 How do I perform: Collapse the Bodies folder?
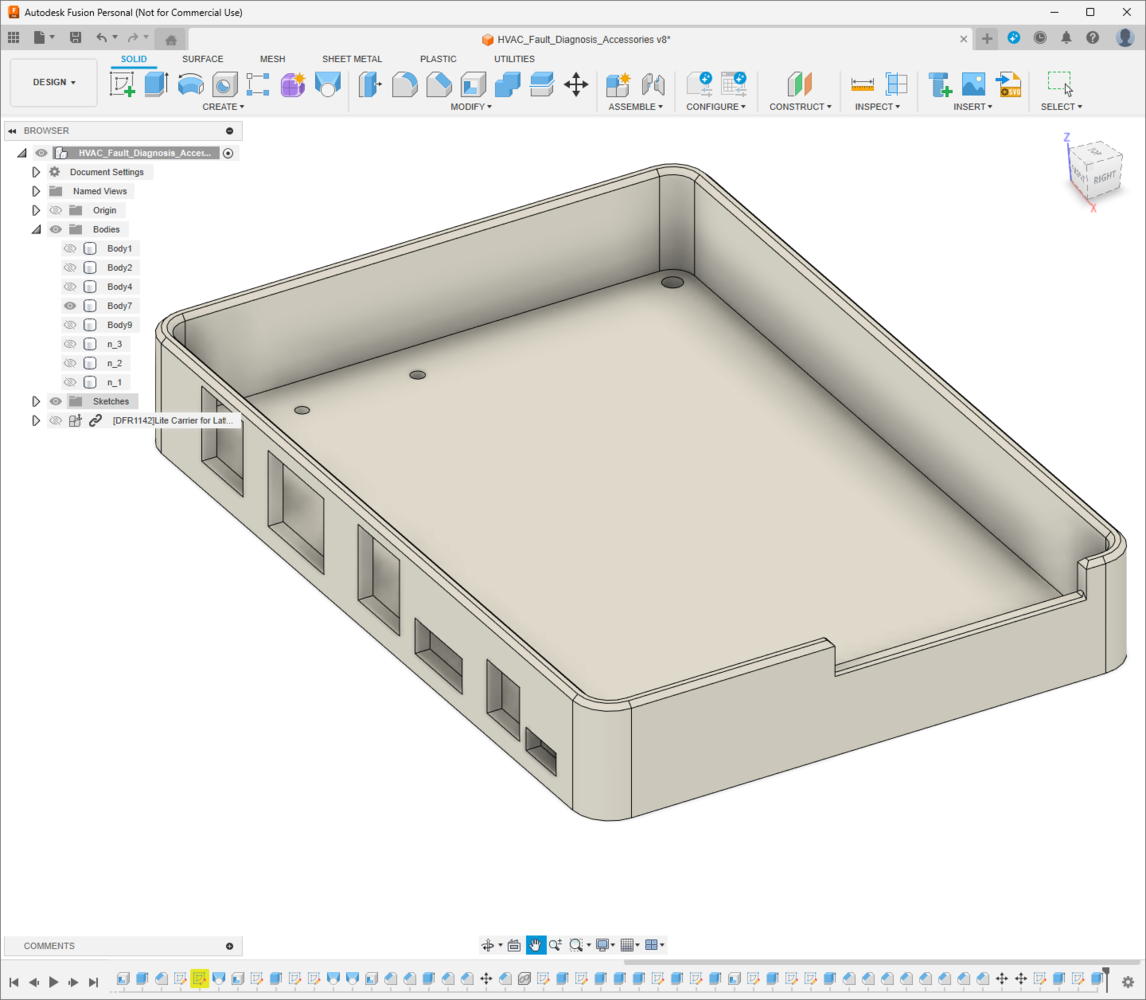pyautogui.click(x=36, y=230)
